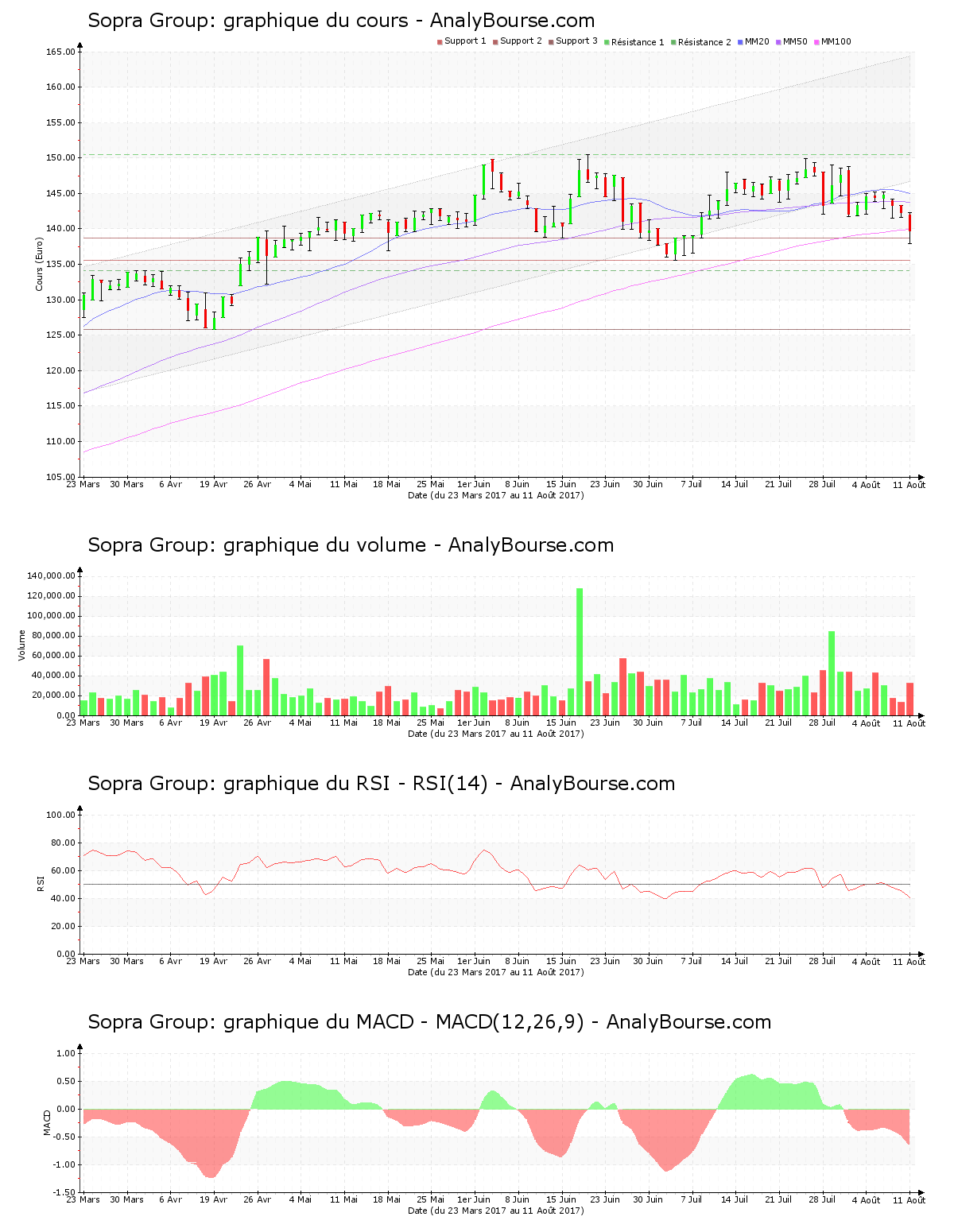The height and width of the screenshot is (1232, 954).
Task: Click '28 Juil' on the volume chart axis
Action: 822,723
